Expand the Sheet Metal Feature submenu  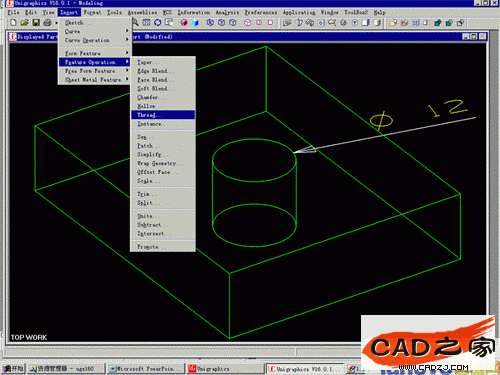click(x=95, y=80)
